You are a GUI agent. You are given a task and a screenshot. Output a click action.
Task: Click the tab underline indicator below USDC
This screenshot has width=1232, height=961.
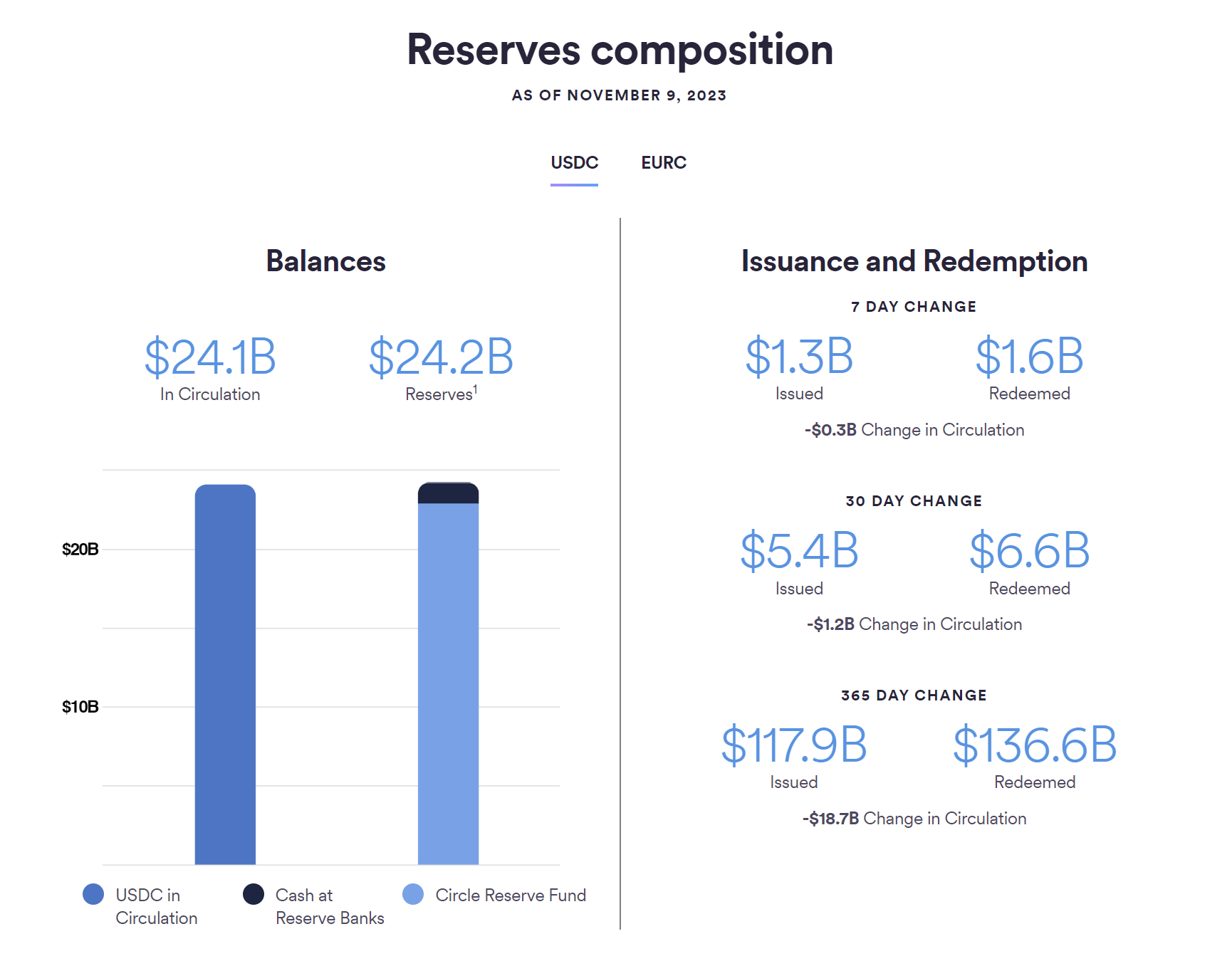574,184
